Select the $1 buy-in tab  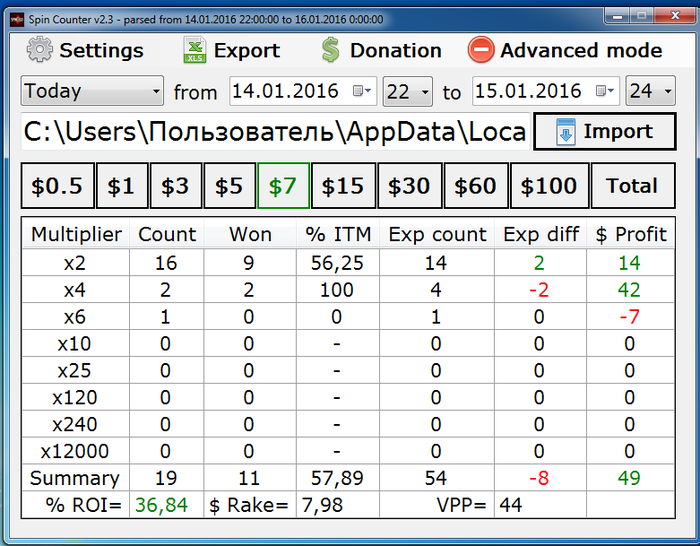click(122, 186)
